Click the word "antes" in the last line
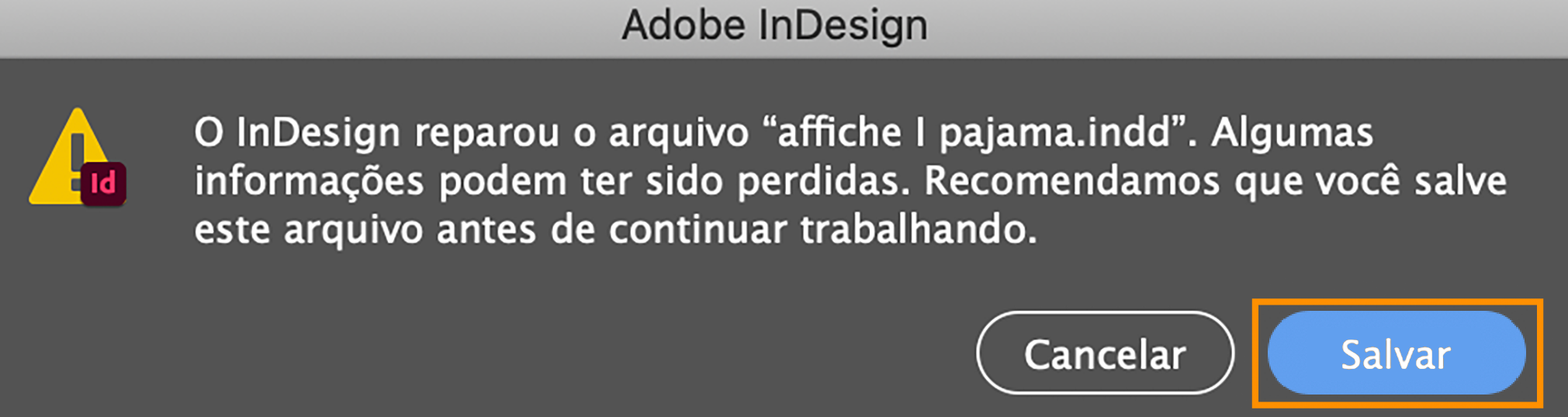 pos(486,230)
